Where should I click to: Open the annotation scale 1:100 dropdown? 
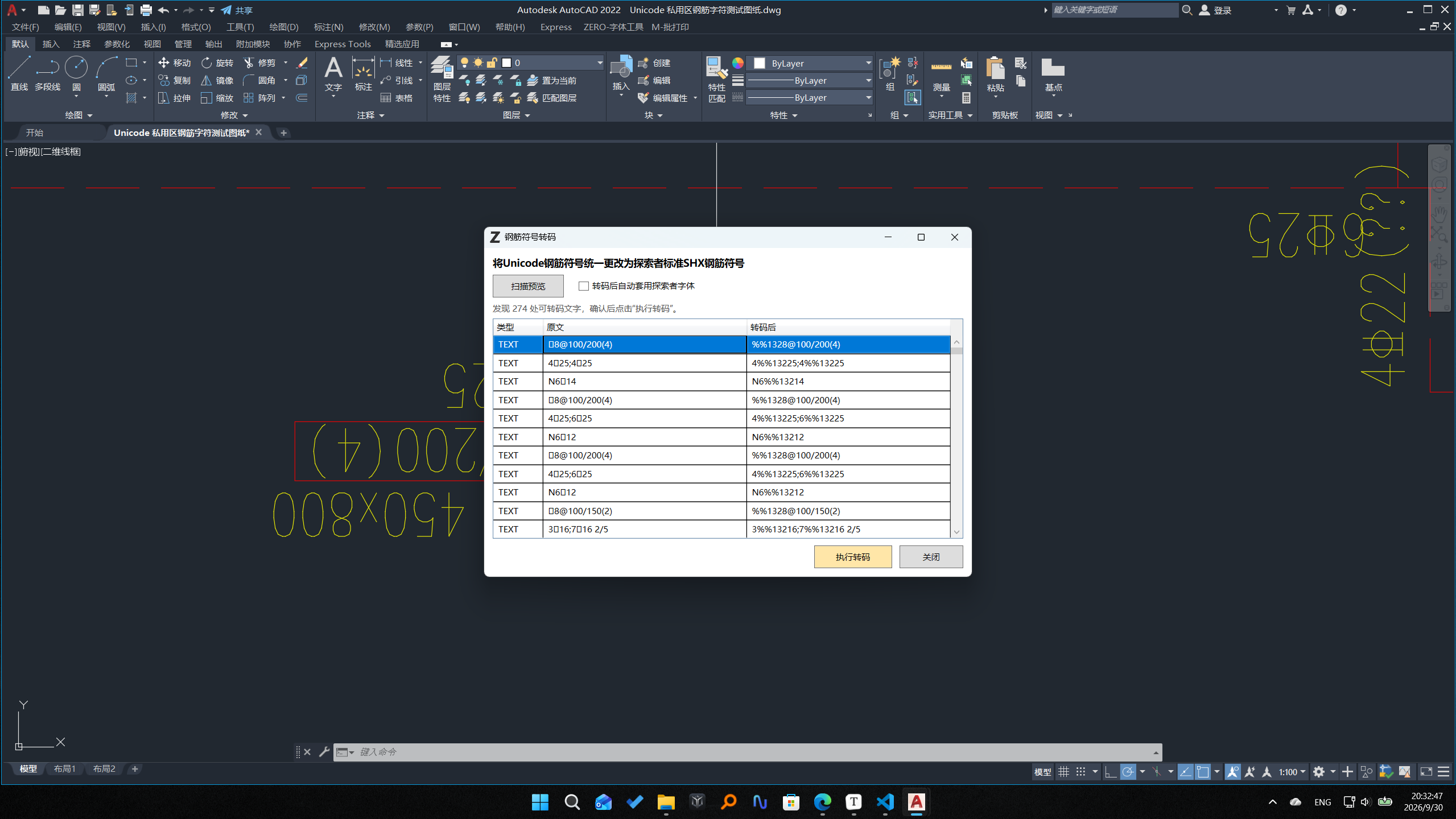click(x=1292, y=772)
